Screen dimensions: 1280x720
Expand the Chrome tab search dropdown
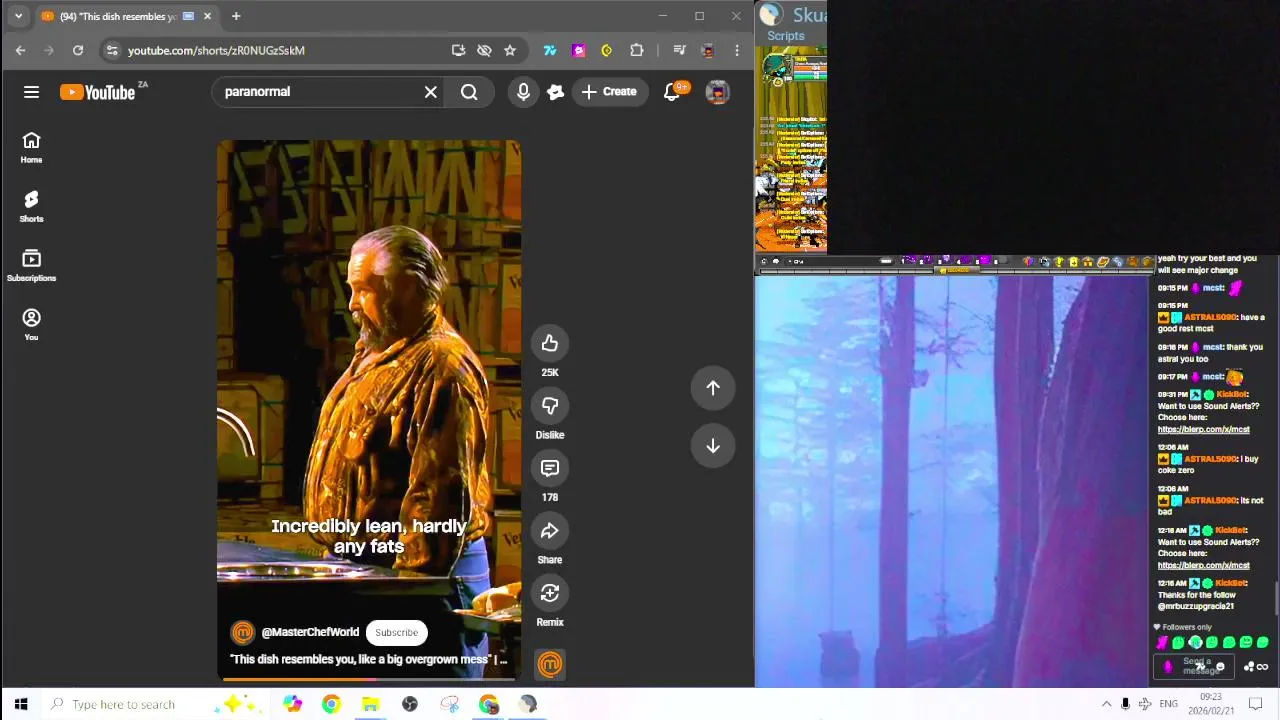click(x=18, y=16)
